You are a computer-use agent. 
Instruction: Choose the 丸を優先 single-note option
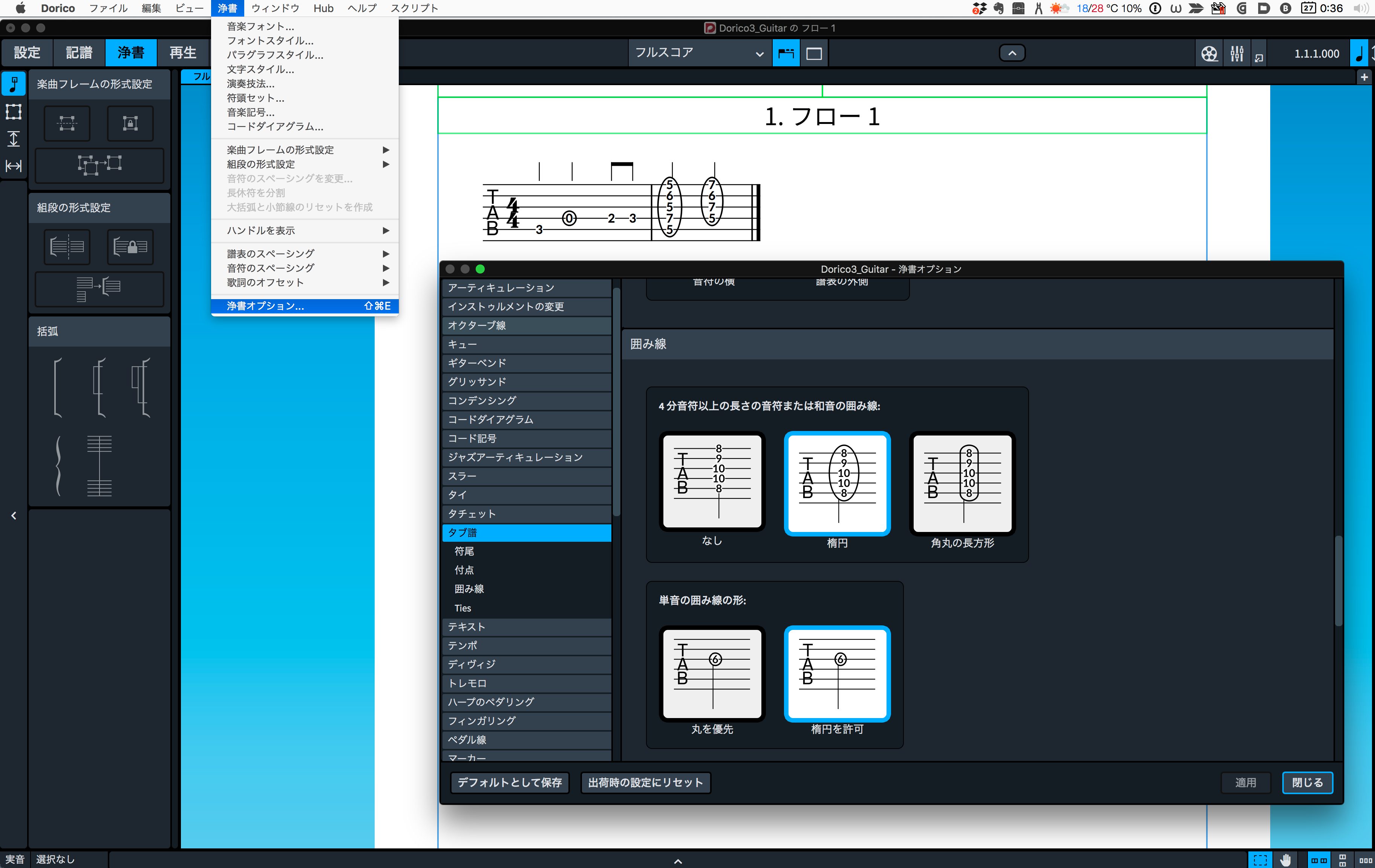click(x=712, y=673)
